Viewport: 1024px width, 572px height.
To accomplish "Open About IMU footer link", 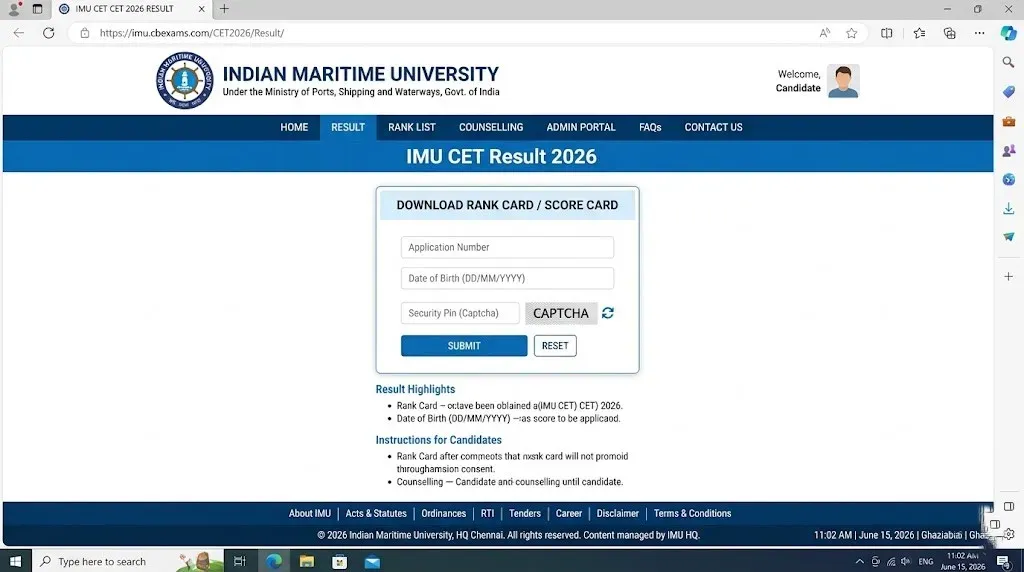I will 310,513.
